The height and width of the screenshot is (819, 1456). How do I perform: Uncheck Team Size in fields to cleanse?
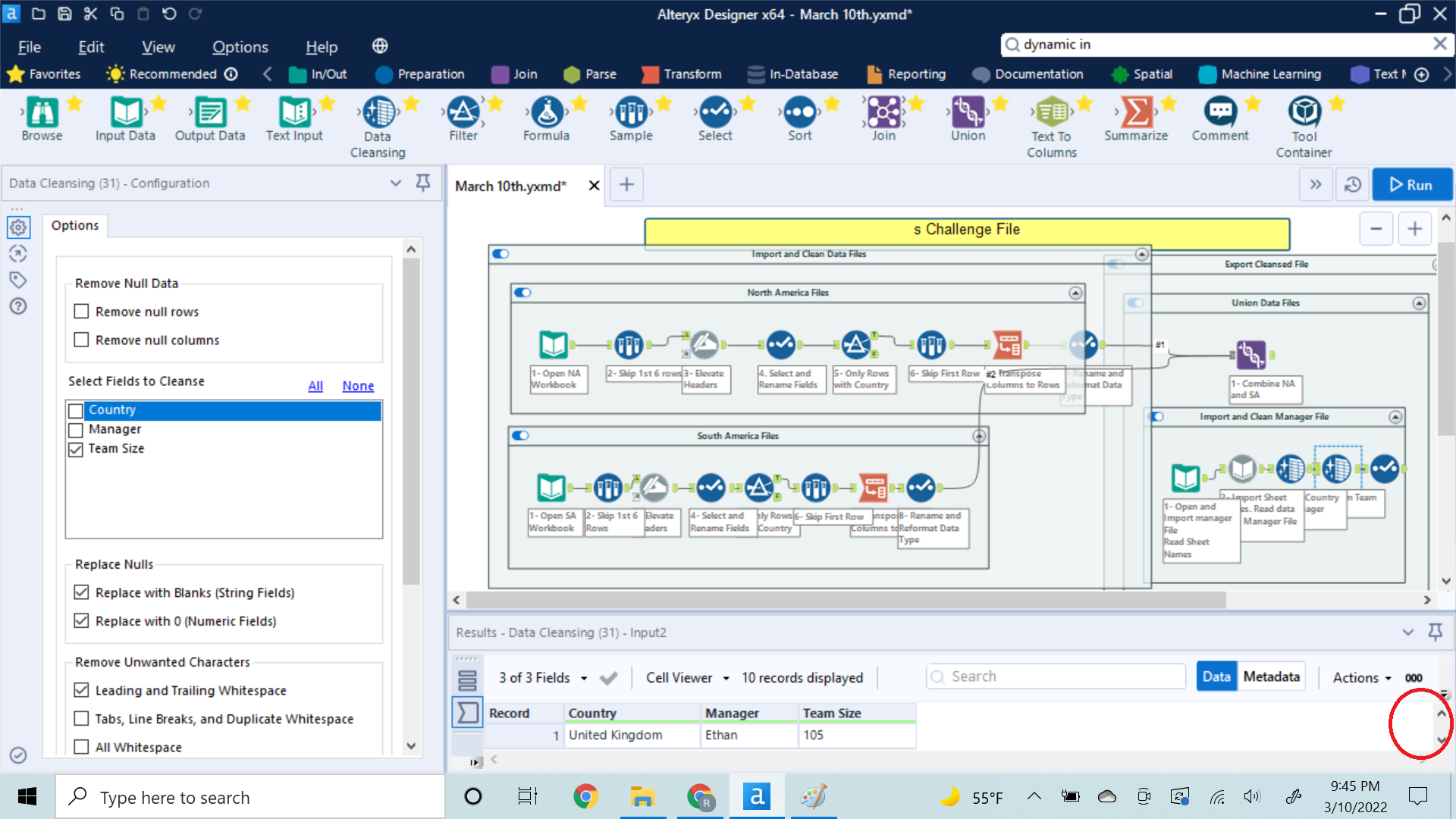click(75, 449)
